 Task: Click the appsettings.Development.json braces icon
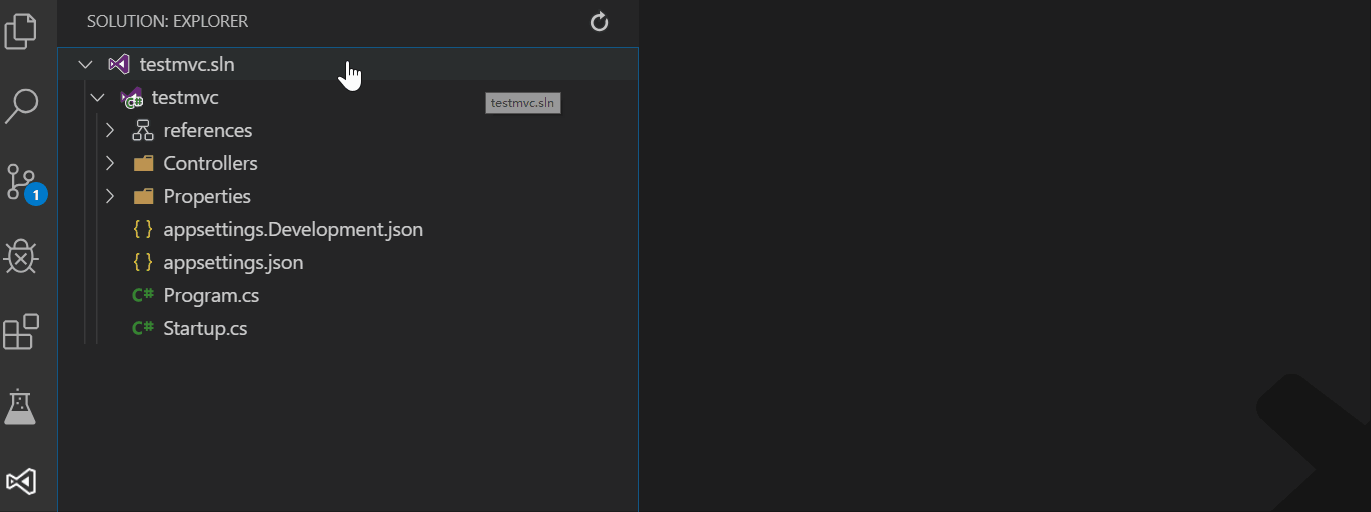(143, 229)
